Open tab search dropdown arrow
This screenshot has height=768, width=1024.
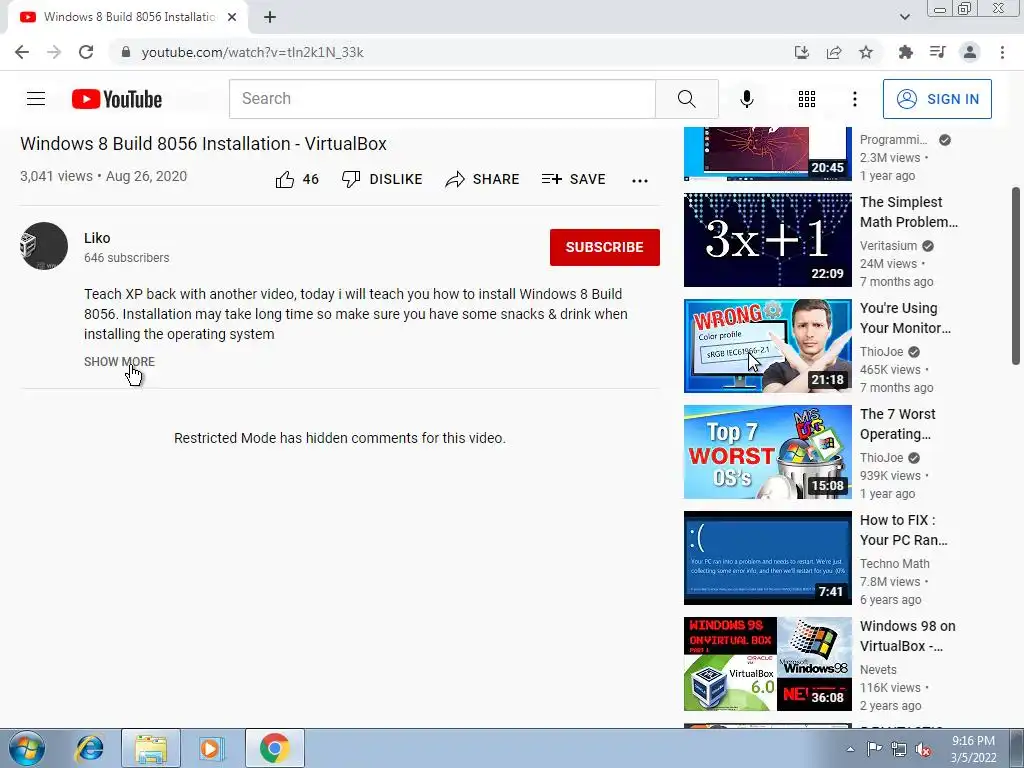(904, 17)
